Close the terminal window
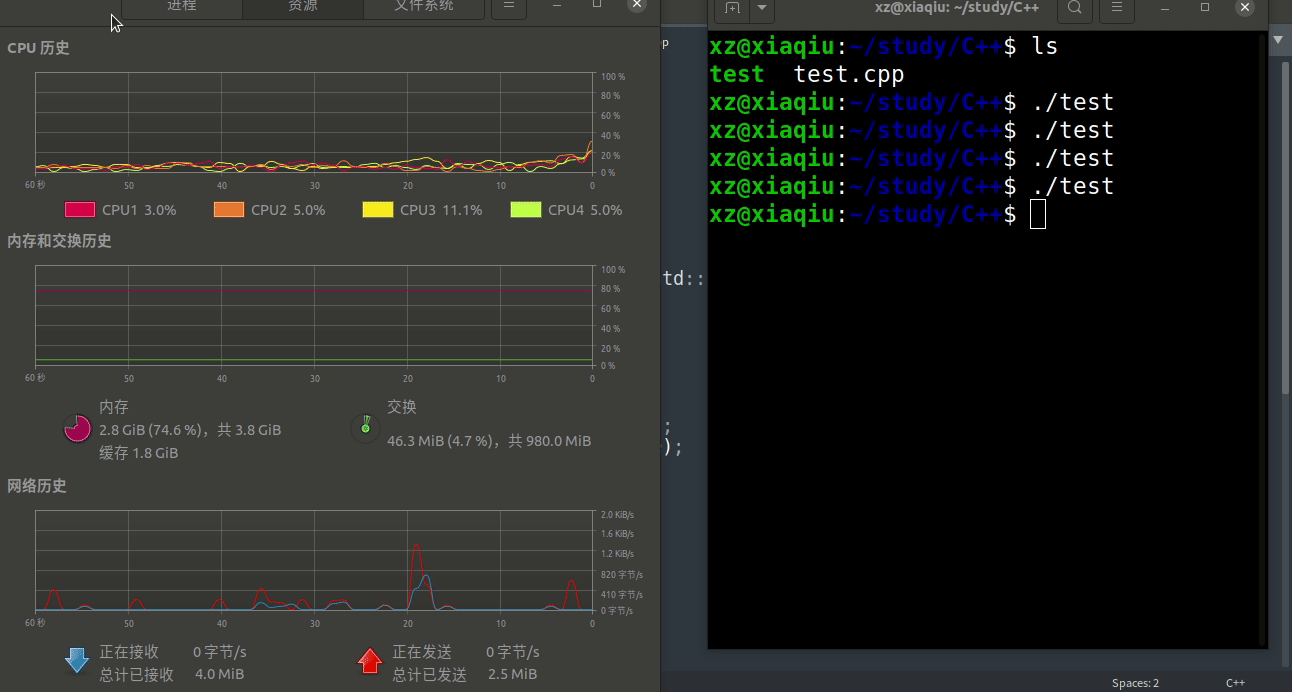This screenshot has height=692, width=1292. coord(1245,7)
